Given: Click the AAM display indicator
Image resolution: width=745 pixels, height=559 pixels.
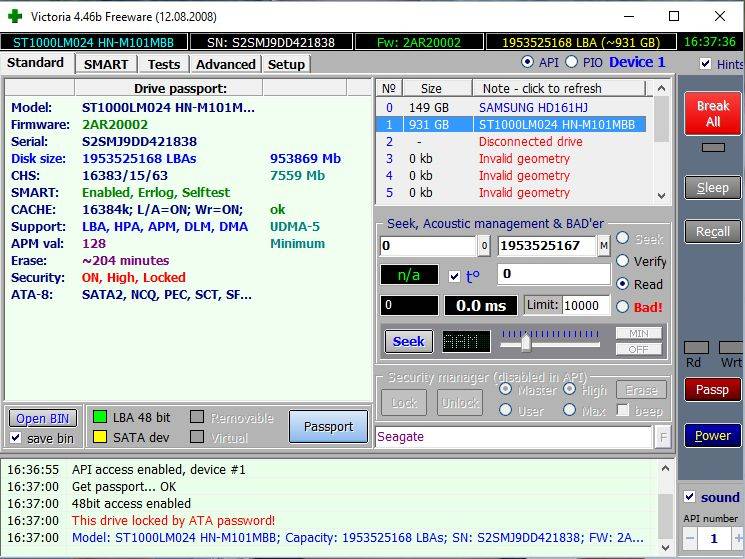Looking at the screenshot, I should pyautogui.click(x=466, y=341).
